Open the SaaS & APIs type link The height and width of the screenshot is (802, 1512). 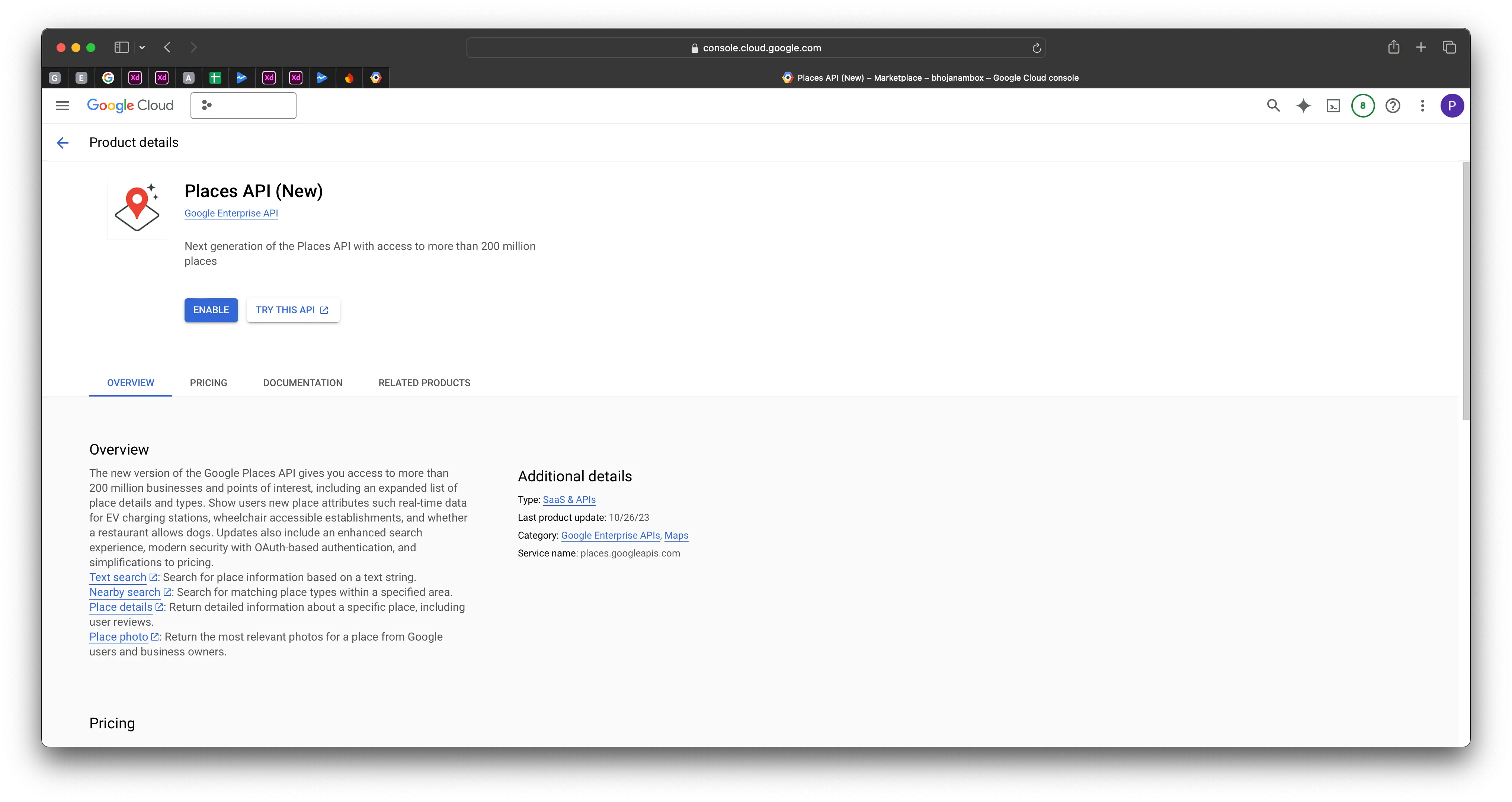pyautogui.click(x=569, y=500)
